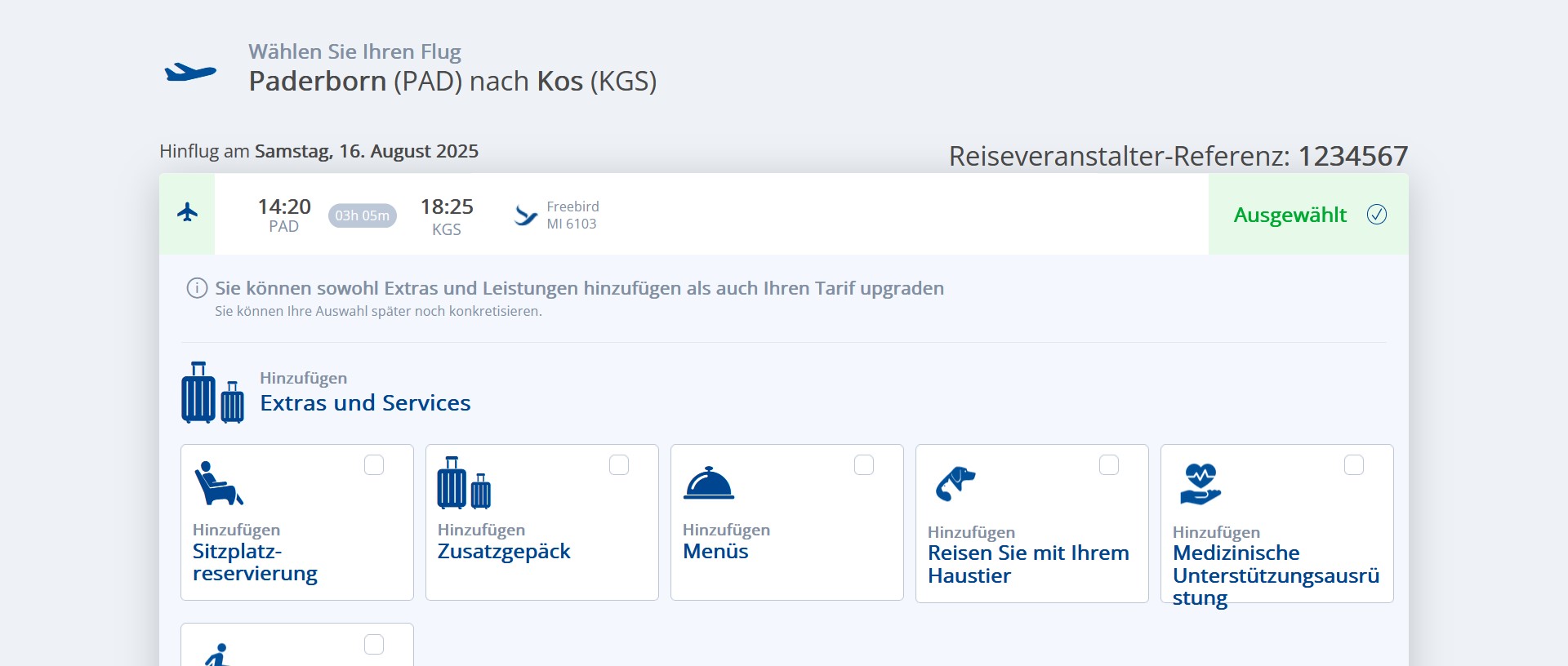Check the Menüs option box
Viewport: 1568px width, 666px height.
(x=864, y=465)
